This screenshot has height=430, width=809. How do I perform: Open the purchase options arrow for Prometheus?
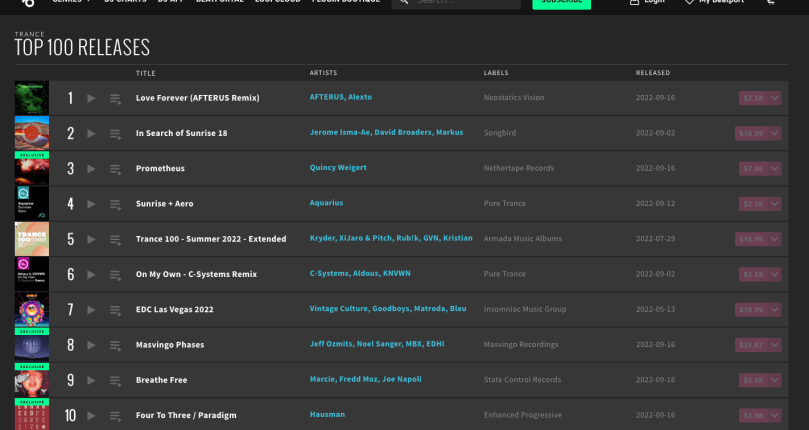[775, 169]
